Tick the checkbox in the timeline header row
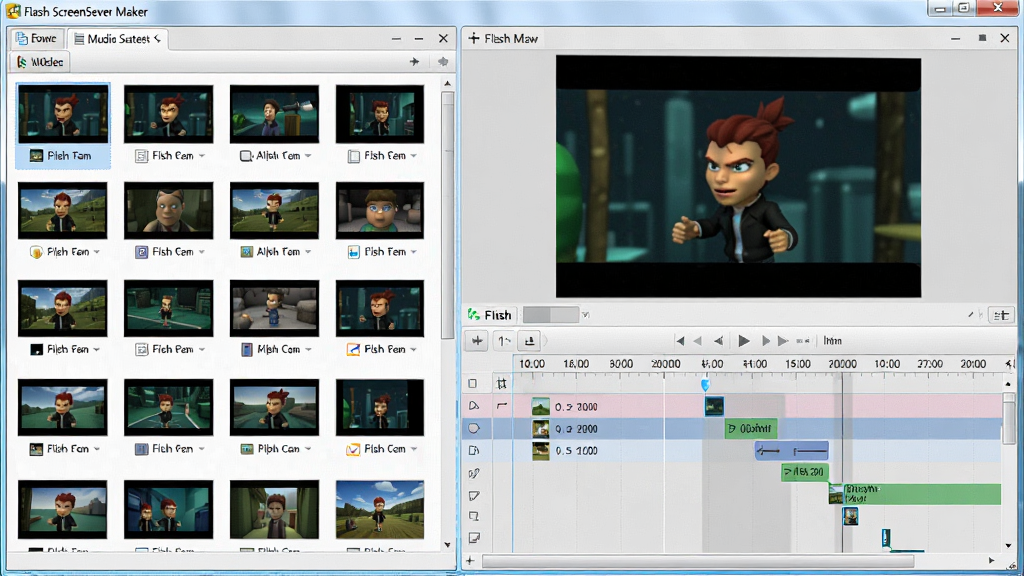 coord(473,384)
